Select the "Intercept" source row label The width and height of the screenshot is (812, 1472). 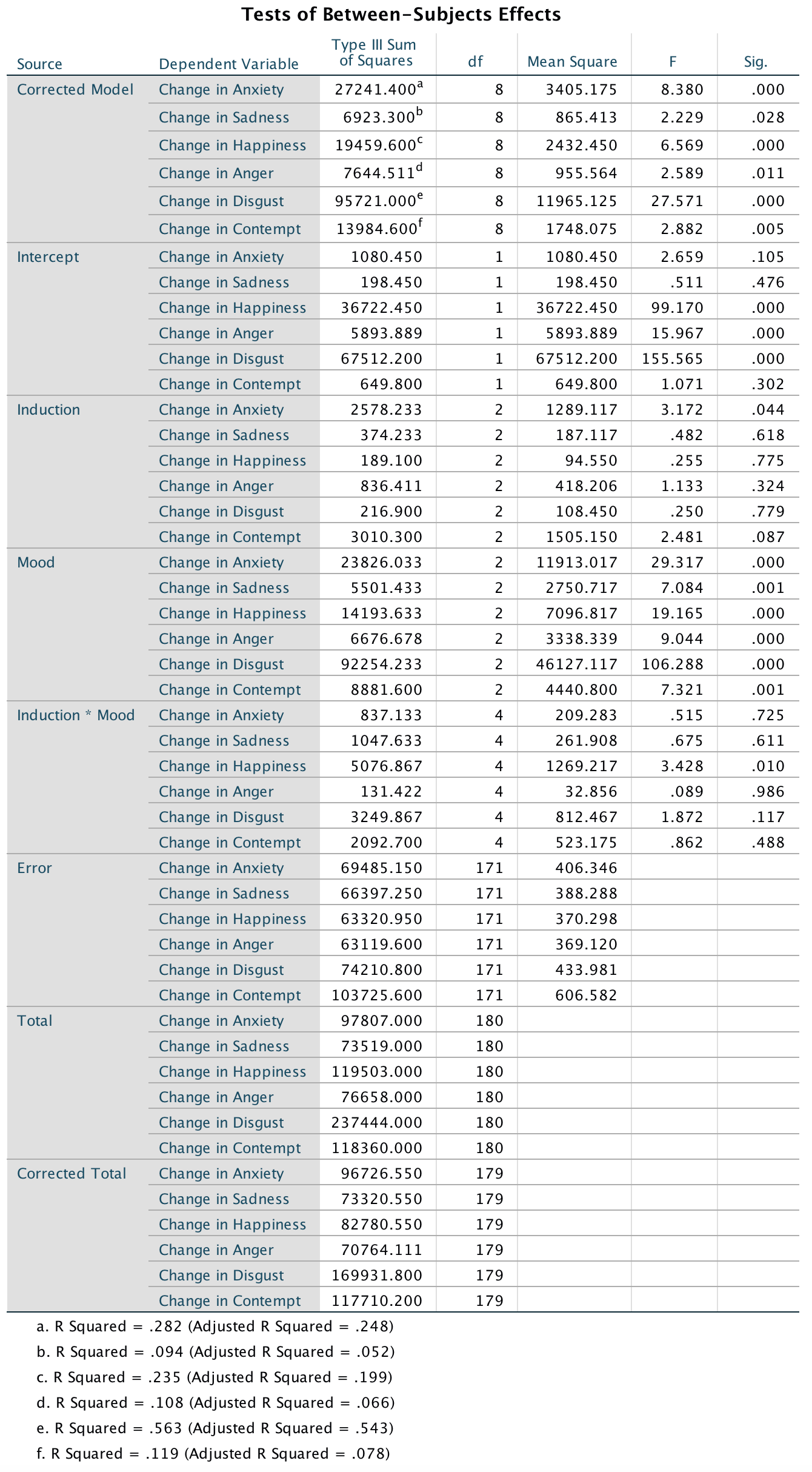click(48, 257)
